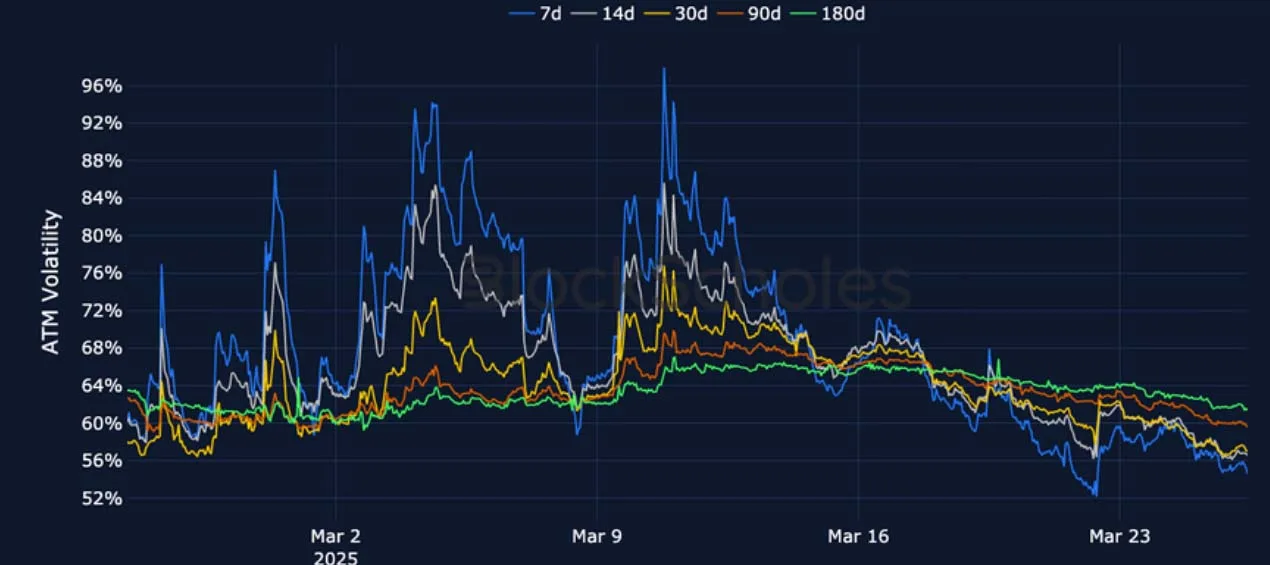This screenshot has width=1270, height=565.
Task: Click the 60% y-axis label
Action: pyautogui.click(x=101, y=423)
